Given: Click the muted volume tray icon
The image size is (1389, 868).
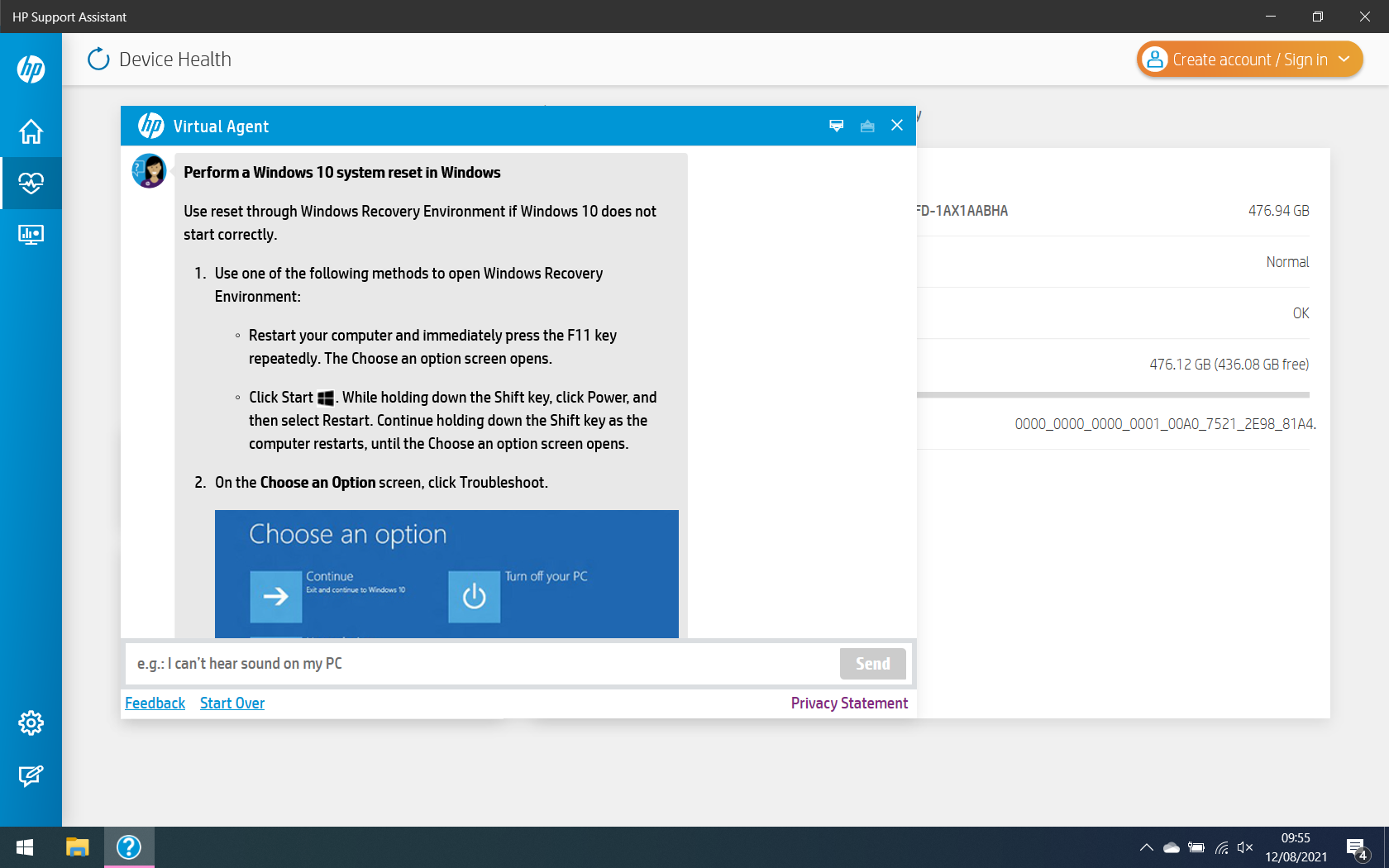Looking at the screenshot, I should click(1245, 847).
